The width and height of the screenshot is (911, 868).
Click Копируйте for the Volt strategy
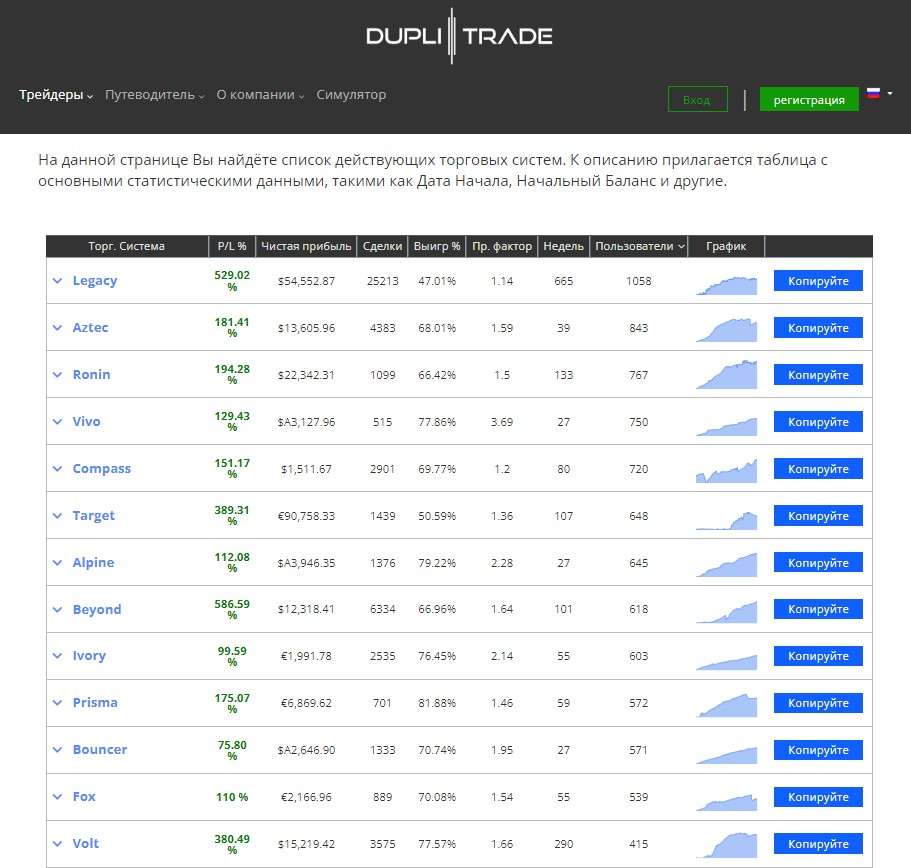pyautogui.click(x=818, y=844)
